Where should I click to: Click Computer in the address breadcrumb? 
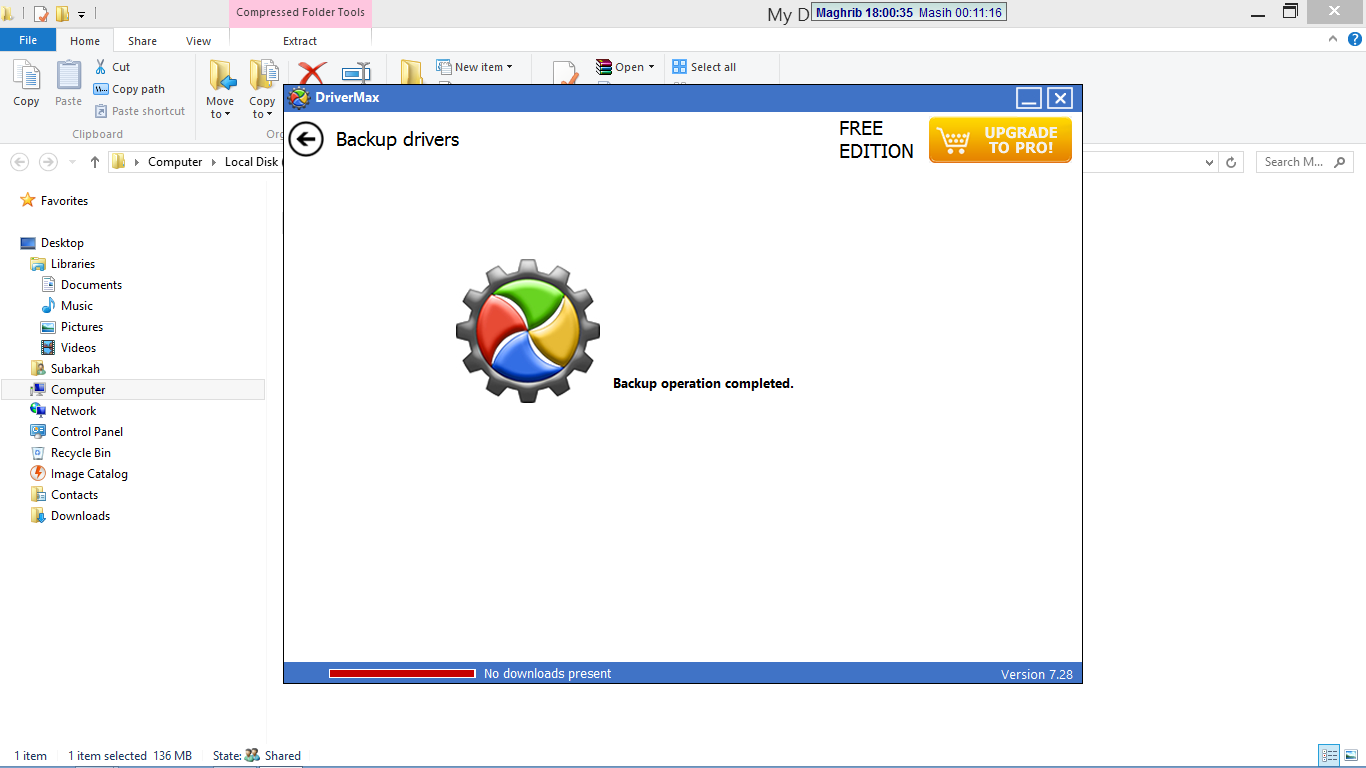175,162
